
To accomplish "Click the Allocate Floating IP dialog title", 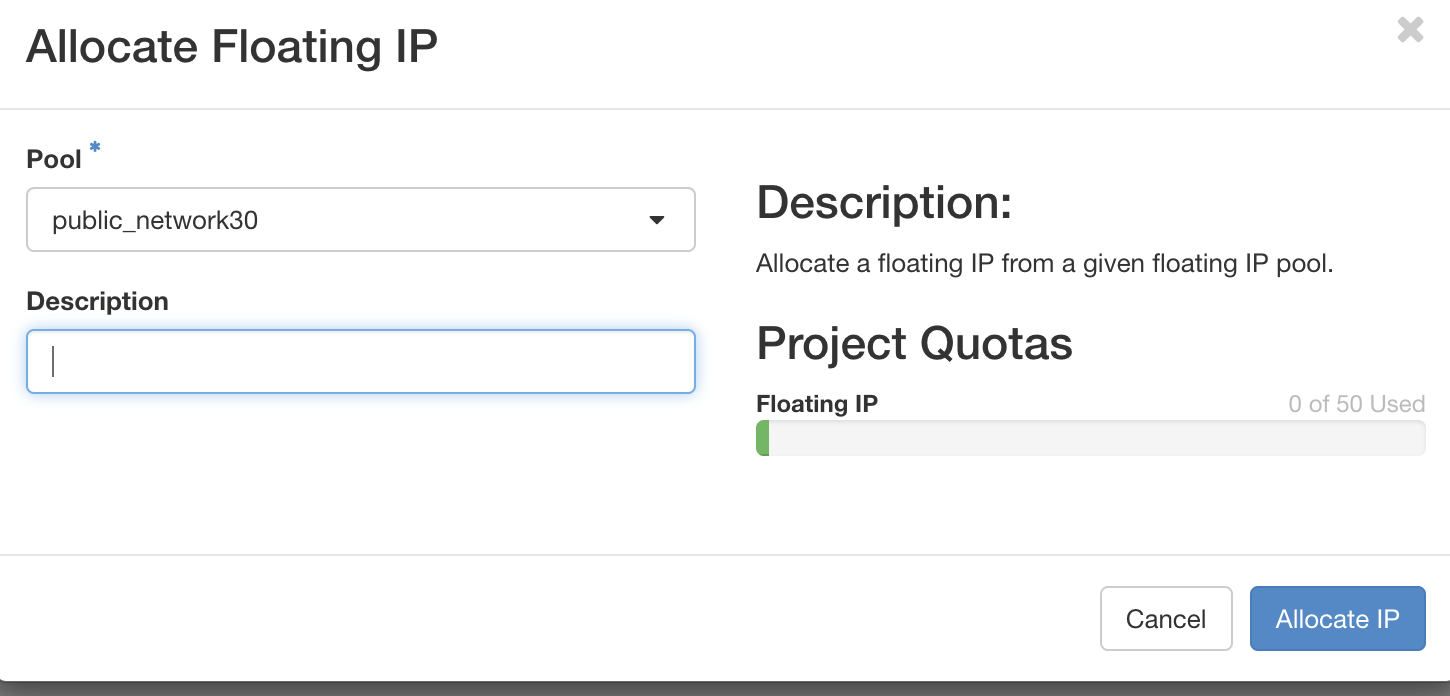I will click(232, 46).
